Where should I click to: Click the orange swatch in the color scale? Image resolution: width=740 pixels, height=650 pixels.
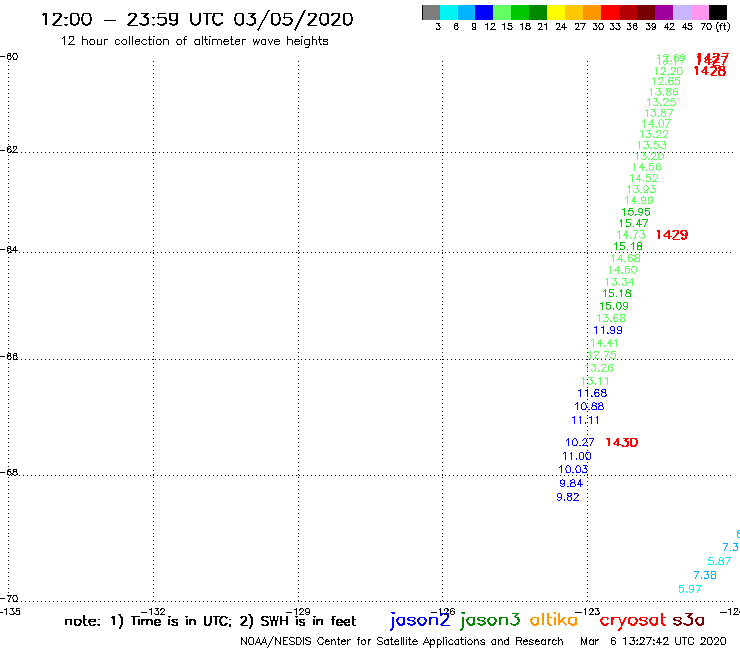pyautogui.click(x=592, y=12)
